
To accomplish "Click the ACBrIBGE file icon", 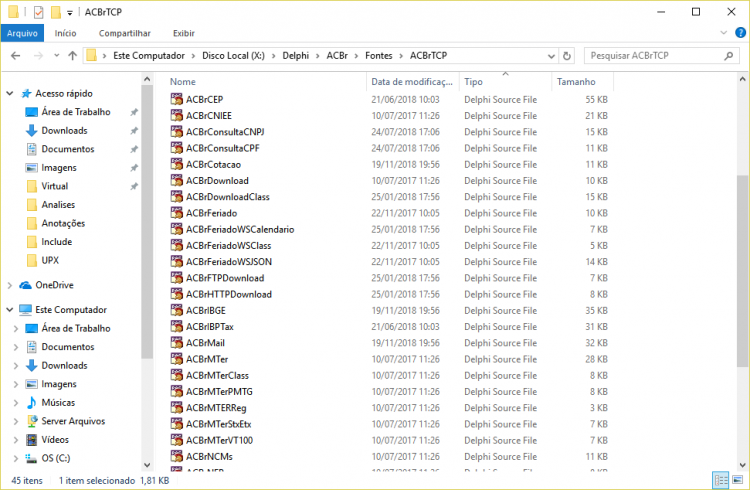I will click(176, 310).
